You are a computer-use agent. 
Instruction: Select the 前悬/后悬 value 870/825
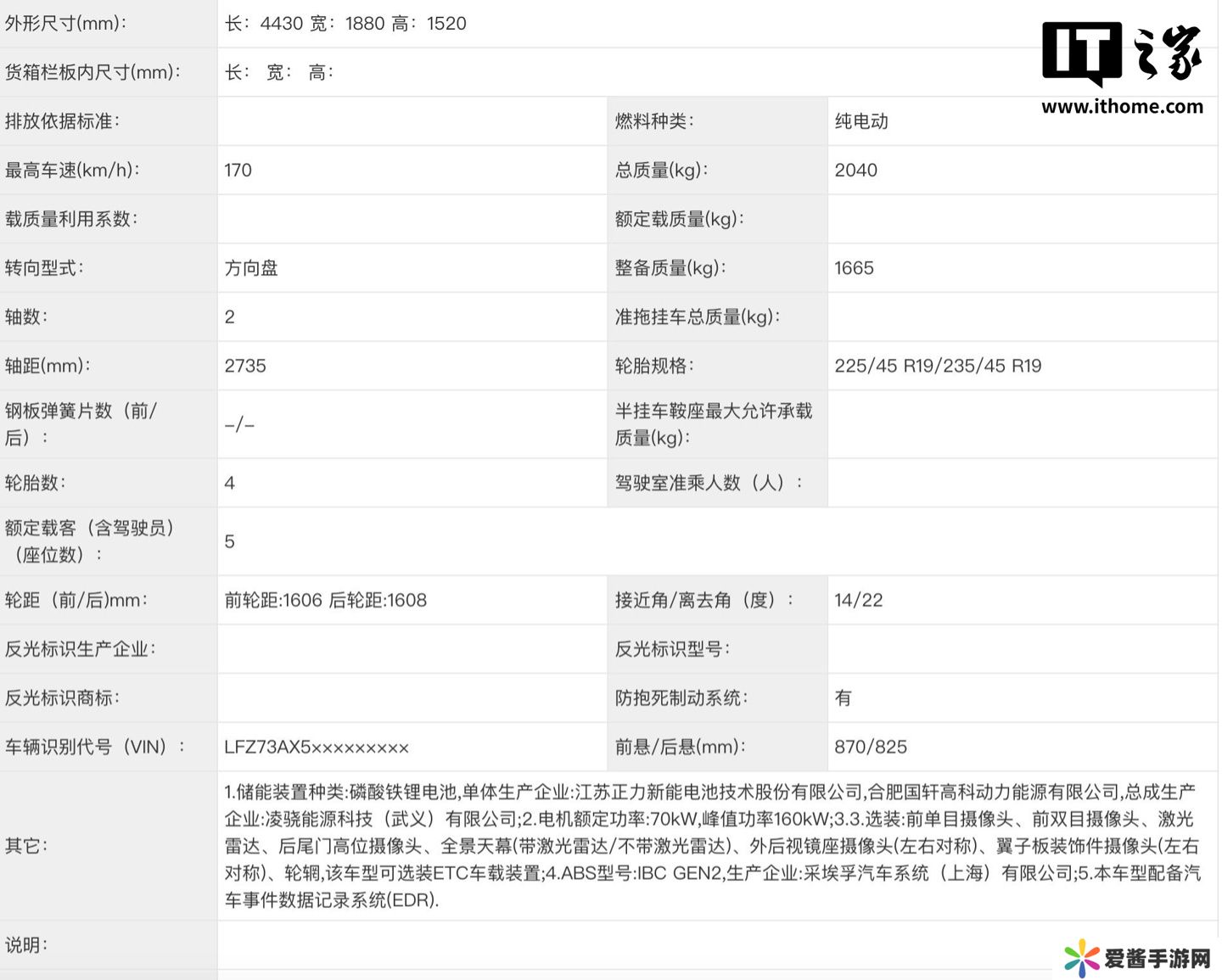coord(871,748)
